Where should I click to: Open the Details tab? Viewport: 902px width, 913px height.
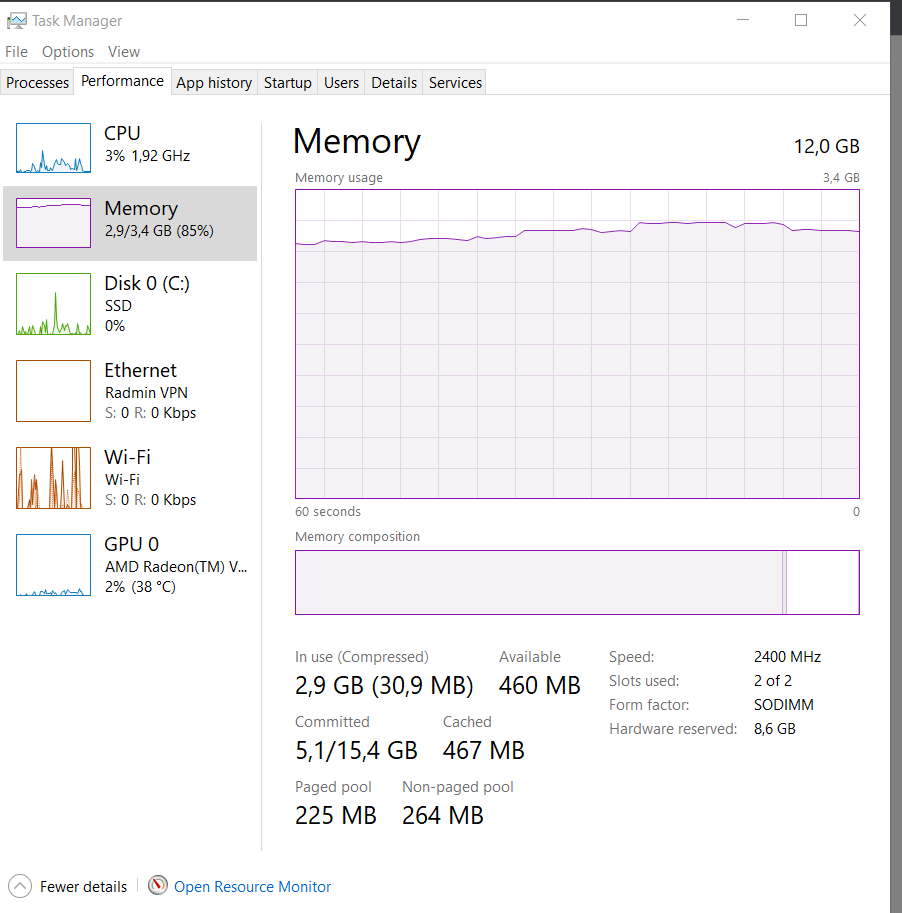coord(394,83)
